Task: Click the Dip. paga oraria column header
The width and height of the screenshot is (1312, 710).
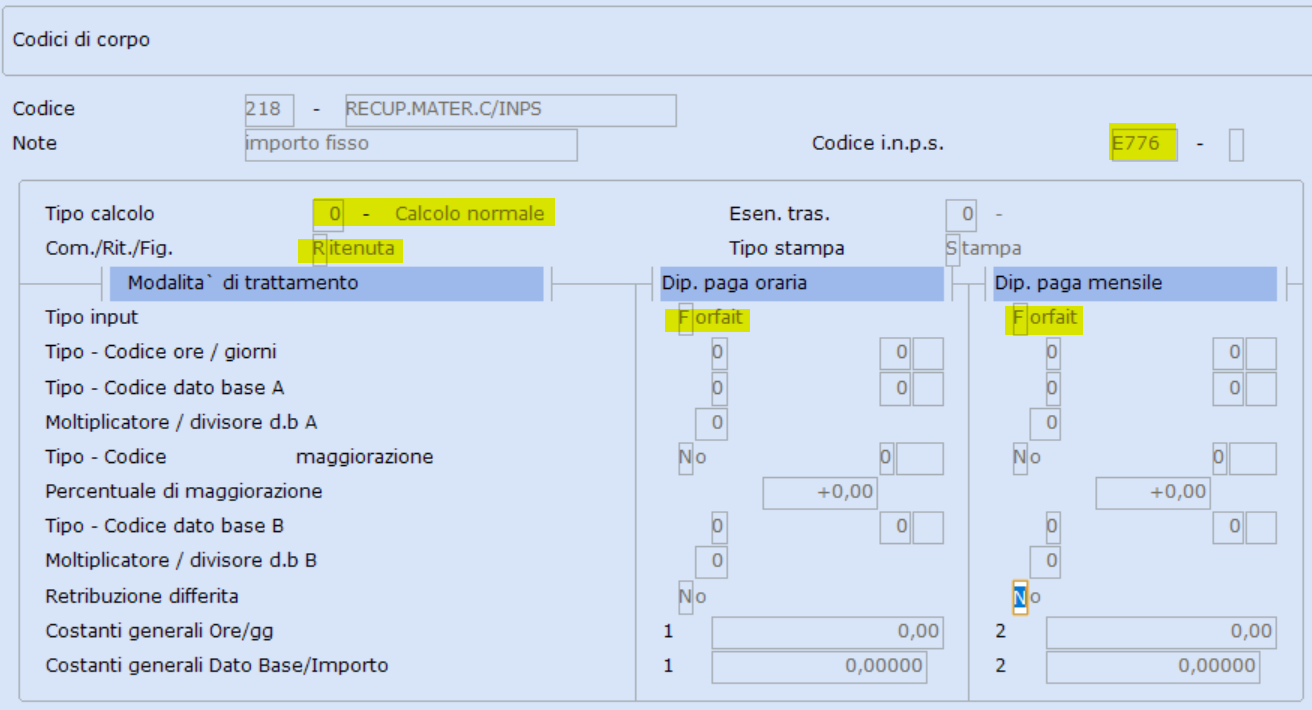Action: tap(801, 283)
